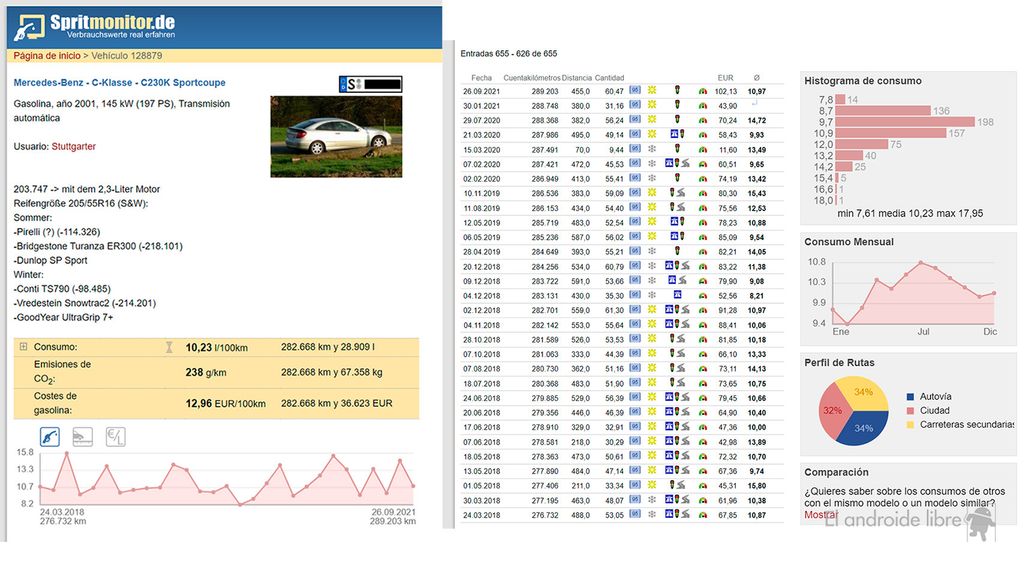Sort by average Ø column header

tap(756, 78)
